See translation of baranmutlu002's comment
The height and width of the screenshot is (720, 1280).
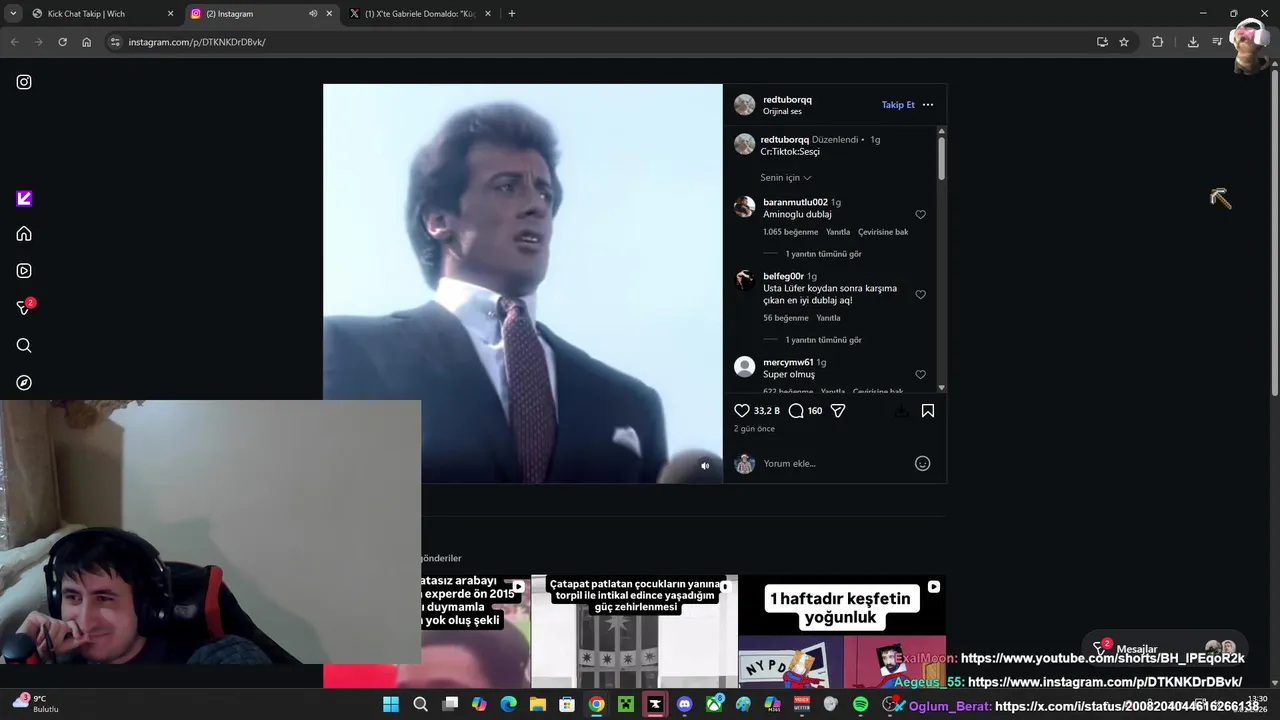coord(883,232)
